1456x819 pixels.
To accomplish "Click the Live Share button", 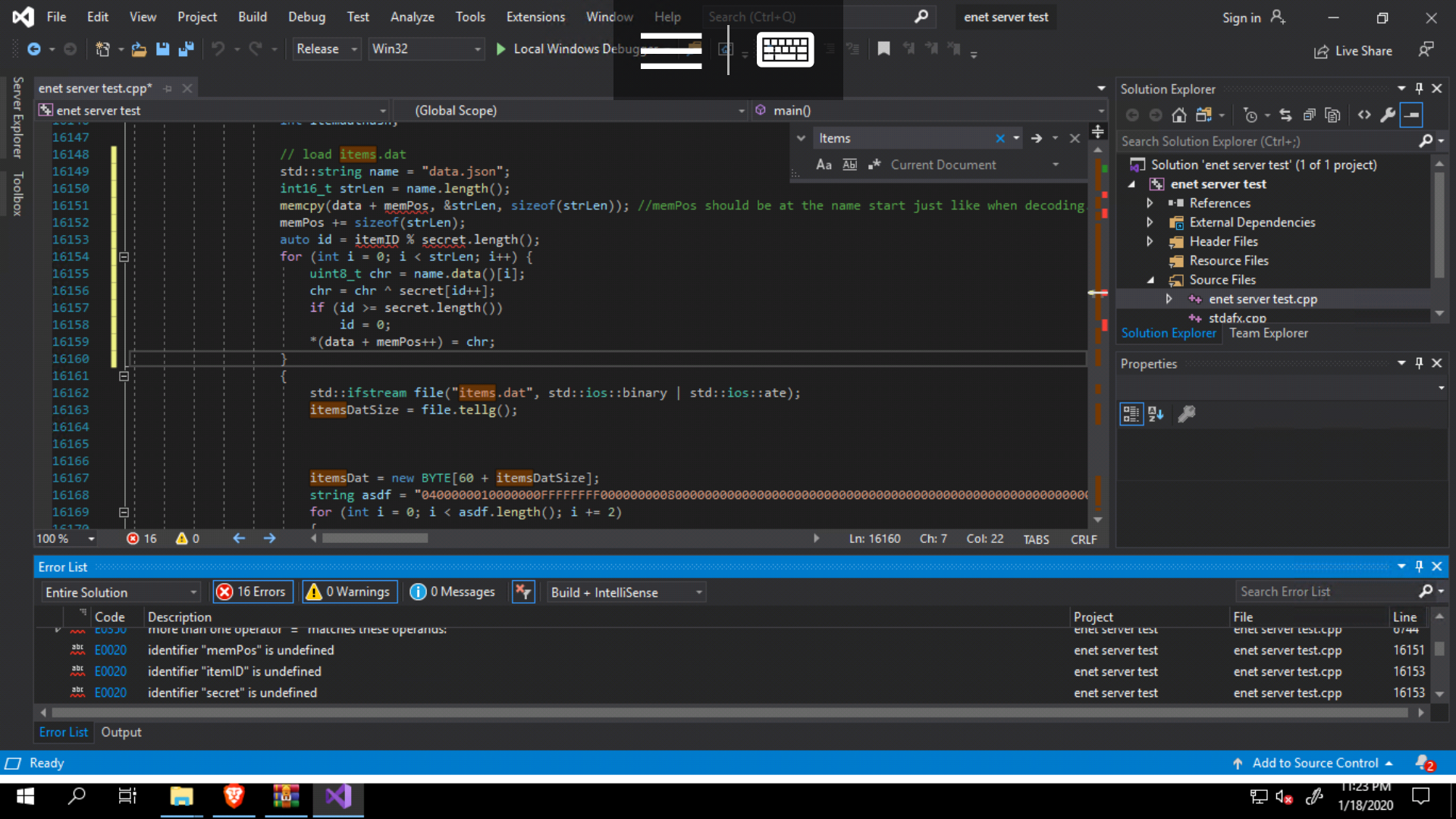I will 1353,51.
